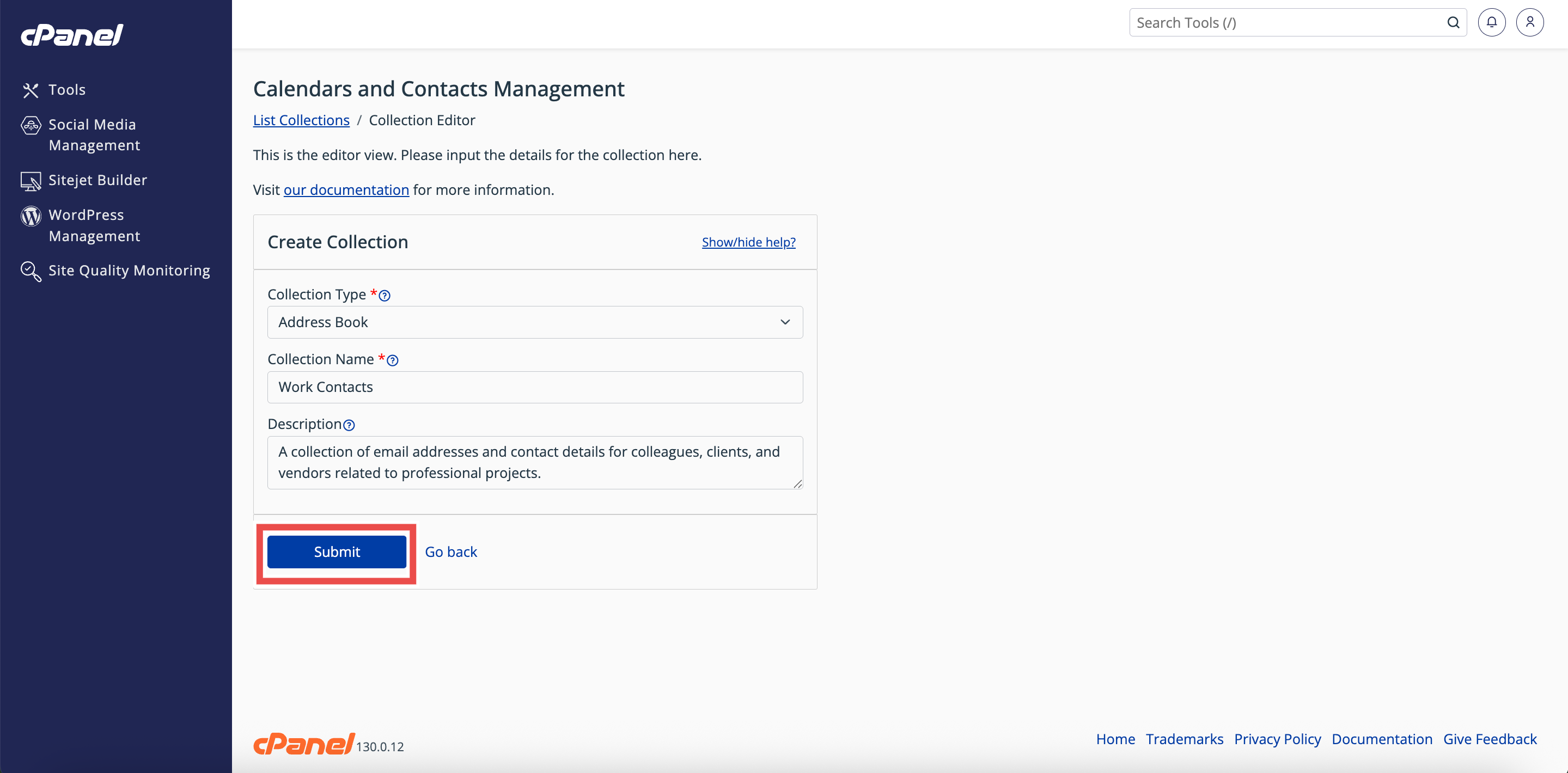This screenshot has width=1568, height=773.
Task: Open the user account icon
Action: coord(1529,22)
